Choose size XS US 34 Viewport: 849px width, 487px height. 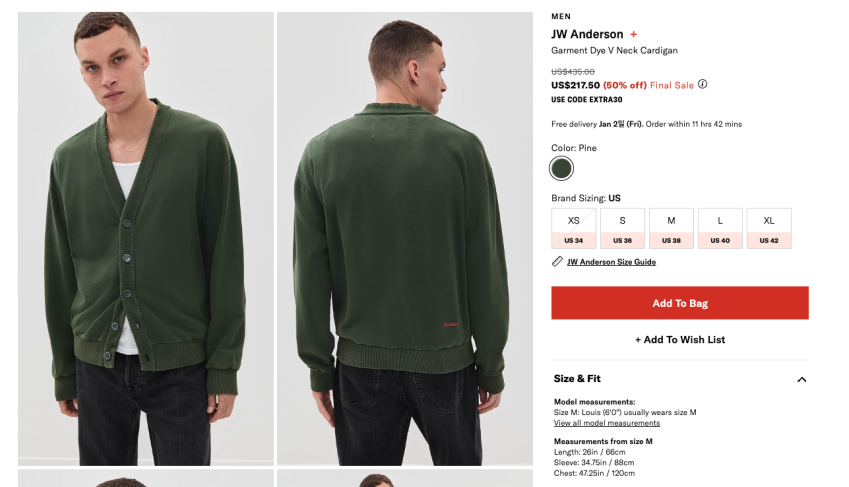[x=573, y=229]
